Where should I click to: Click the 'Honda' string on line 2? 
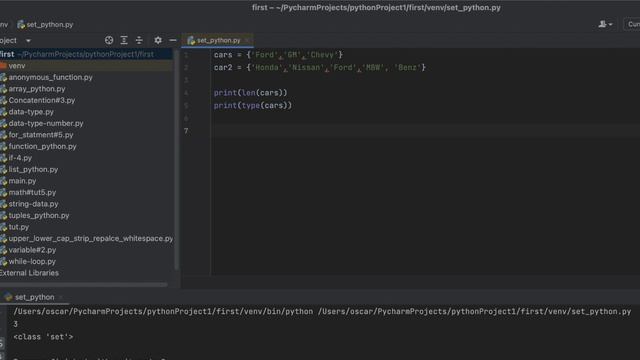(267, 67)
